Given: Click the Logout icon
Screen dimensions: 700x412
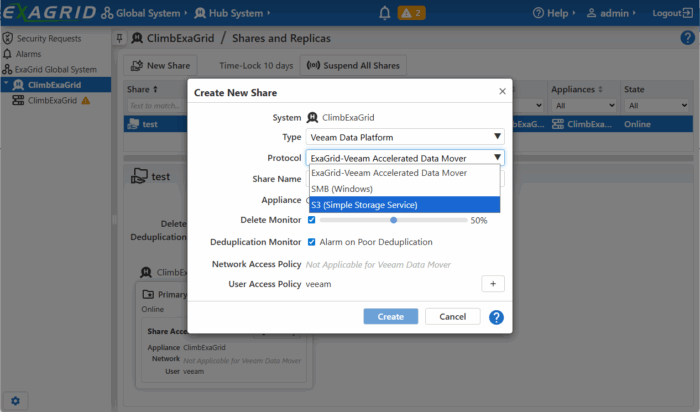Looking at the screenshot, I should click(x=688, y=13).
